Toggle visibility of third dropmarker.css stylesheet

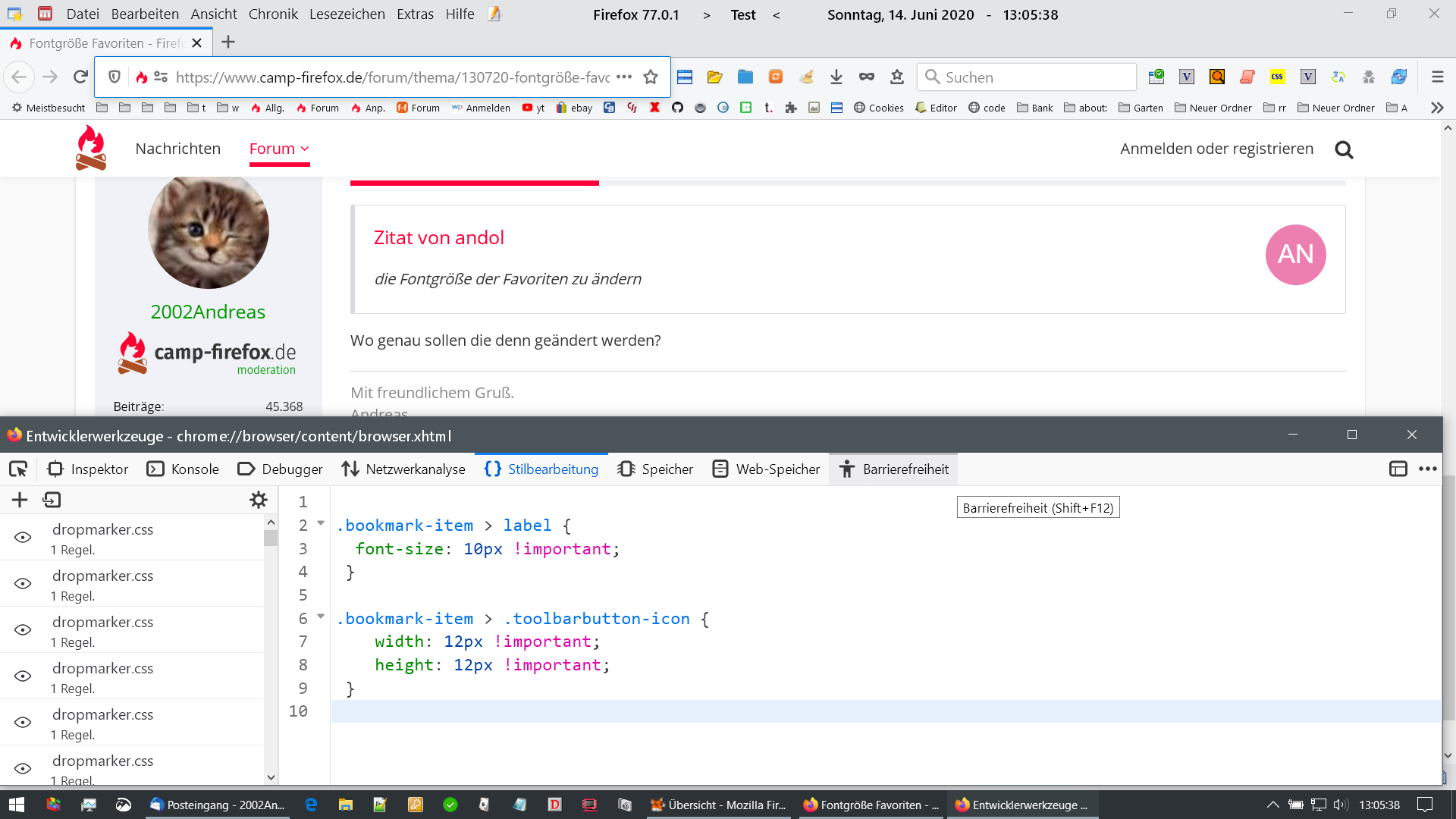[x=23, y=630]
